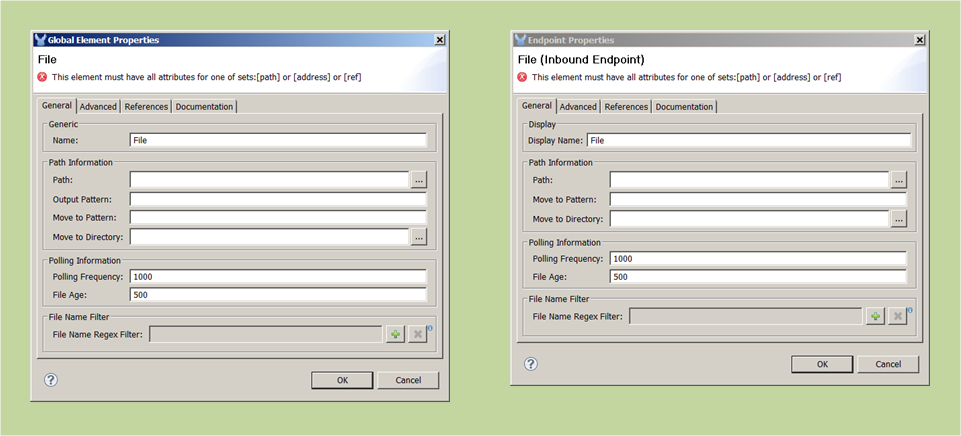Open References tab in Global Element Properties

[x=146, y=107]
